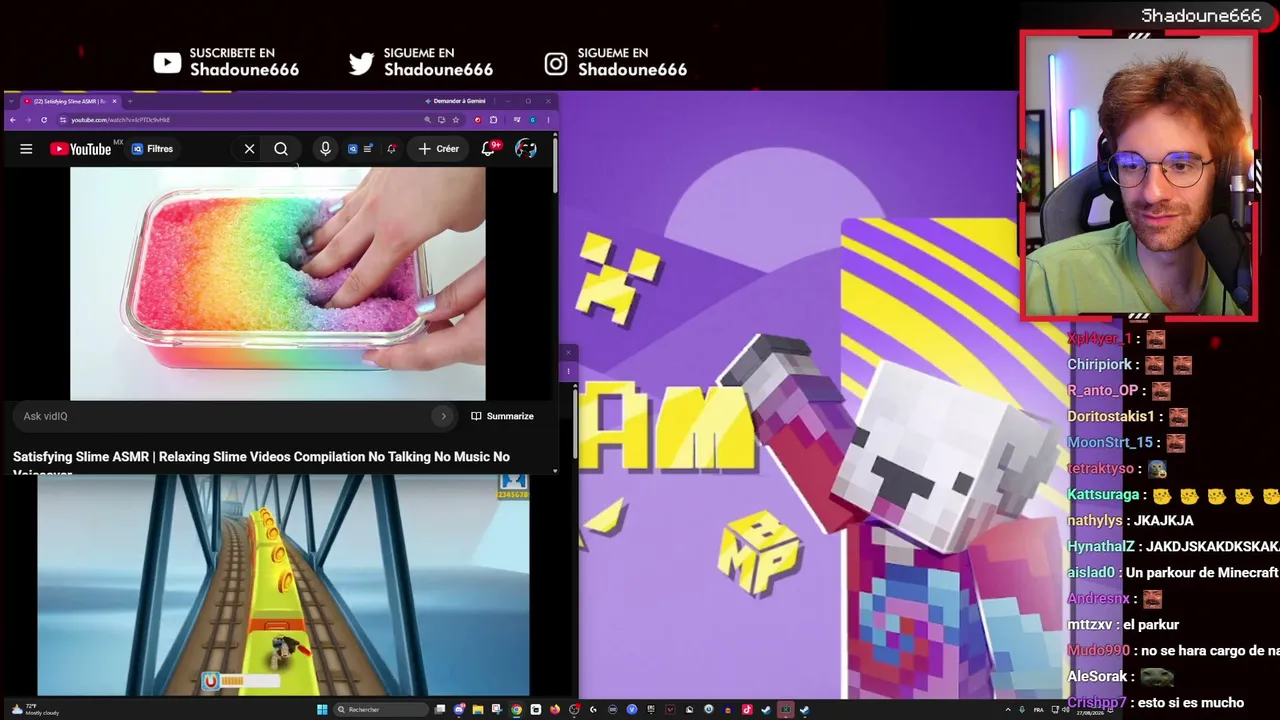Screen dimensions: 1280x720
Task: Clear the YouTube search with the X
Action: click(249, 149)
